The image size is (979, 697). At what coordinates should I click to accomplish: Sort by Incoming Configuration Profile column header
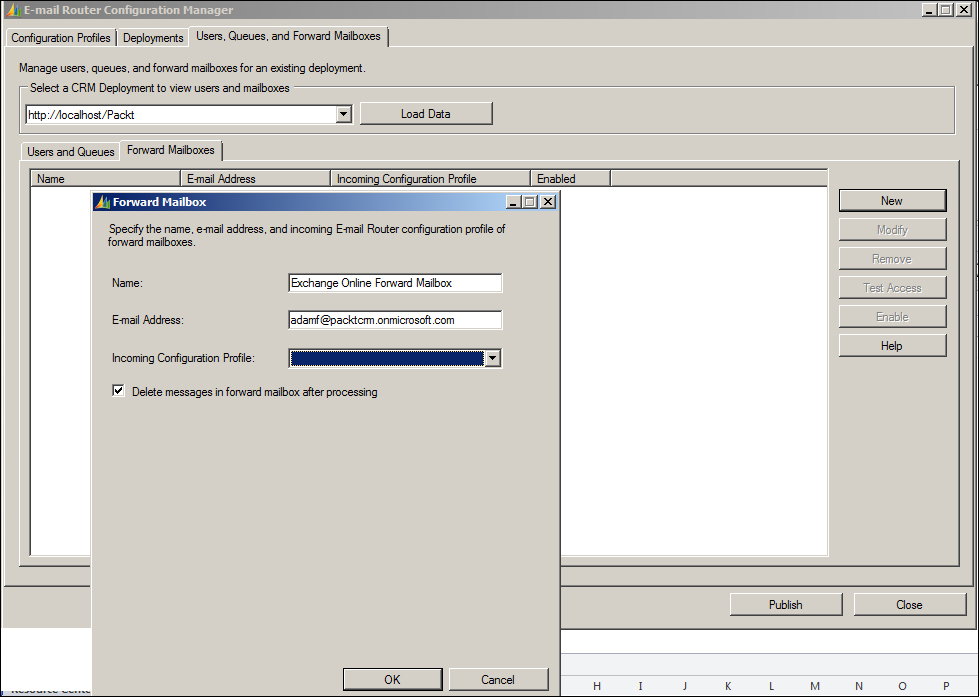click(x=430, y=179)
